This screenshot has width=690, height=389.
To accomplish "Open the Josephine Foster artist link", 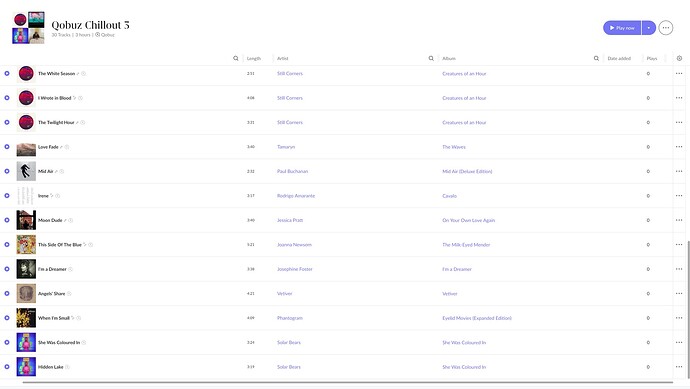I will [x=294, y=269].
